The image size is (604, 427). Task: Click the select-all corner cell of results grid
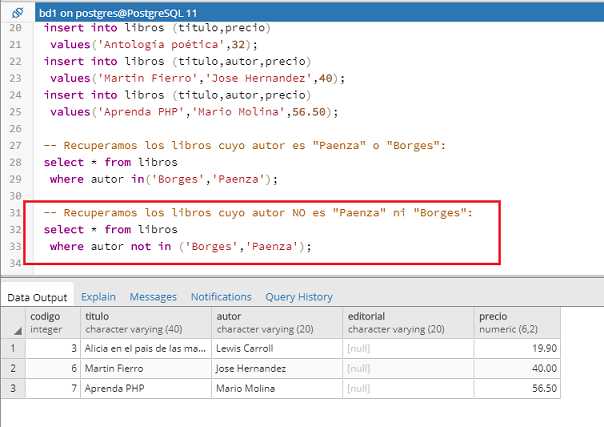[x=13, y=323]
